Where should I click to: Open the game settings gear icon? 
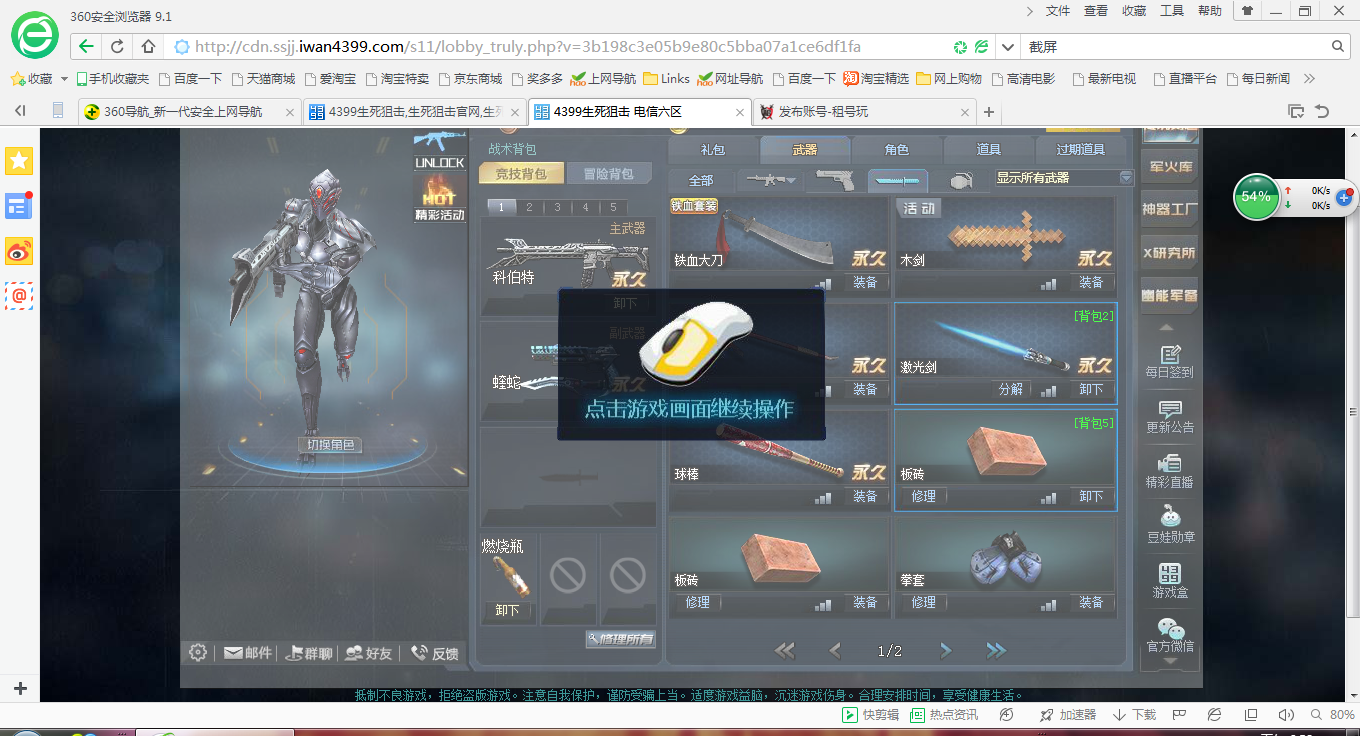point(198,652)
